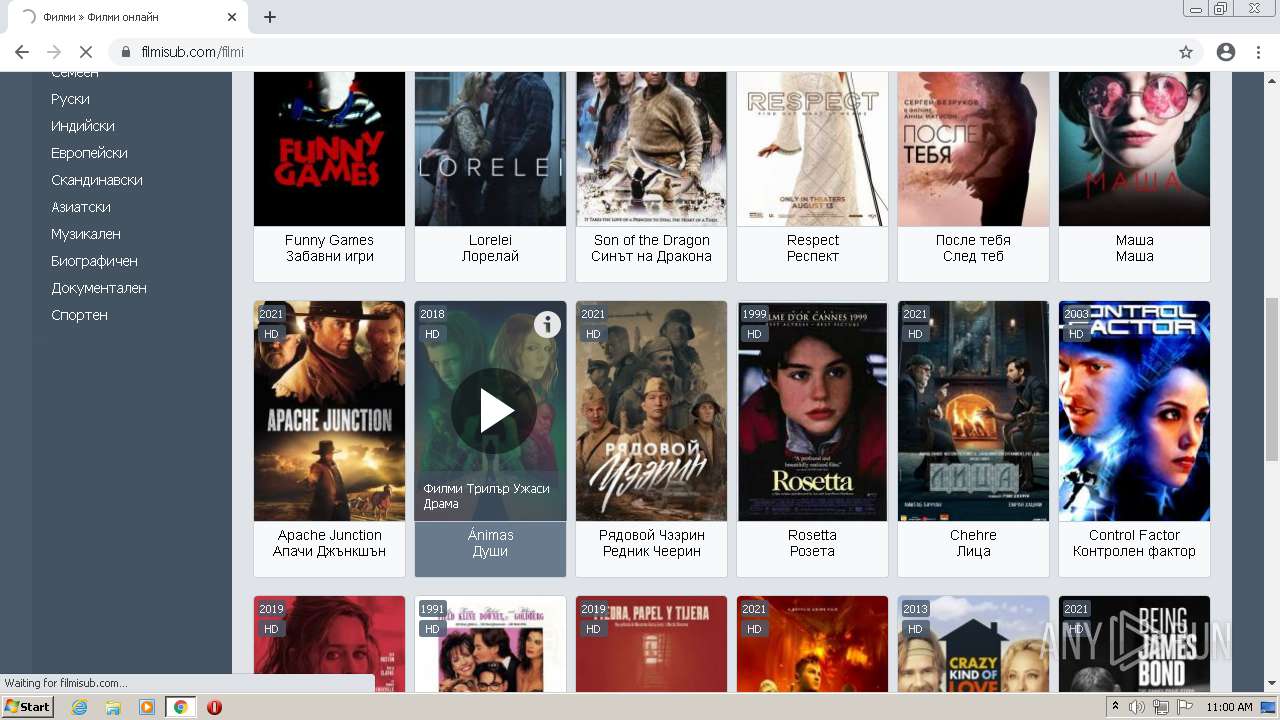Open the Windows Start menu
1280x720 pixels.
coord(27,707)
